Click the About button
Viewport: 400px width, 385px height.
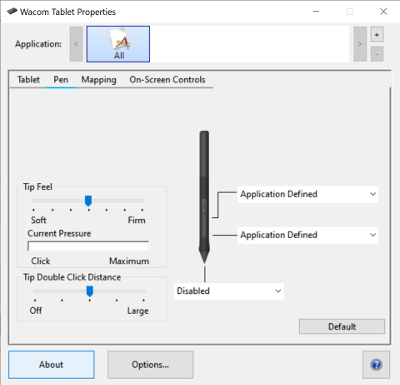(51, 365)
